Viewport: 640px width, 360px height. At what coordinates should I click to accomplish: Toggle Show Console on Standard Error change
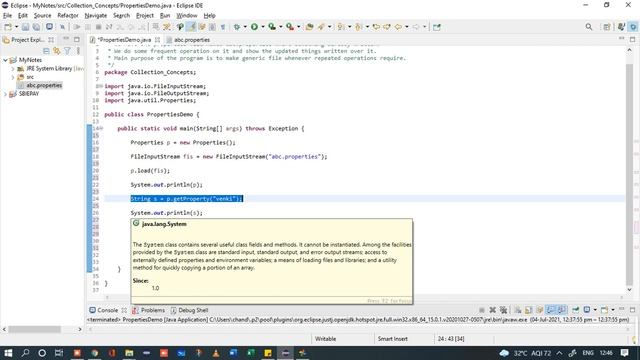[x=562, y=310]
